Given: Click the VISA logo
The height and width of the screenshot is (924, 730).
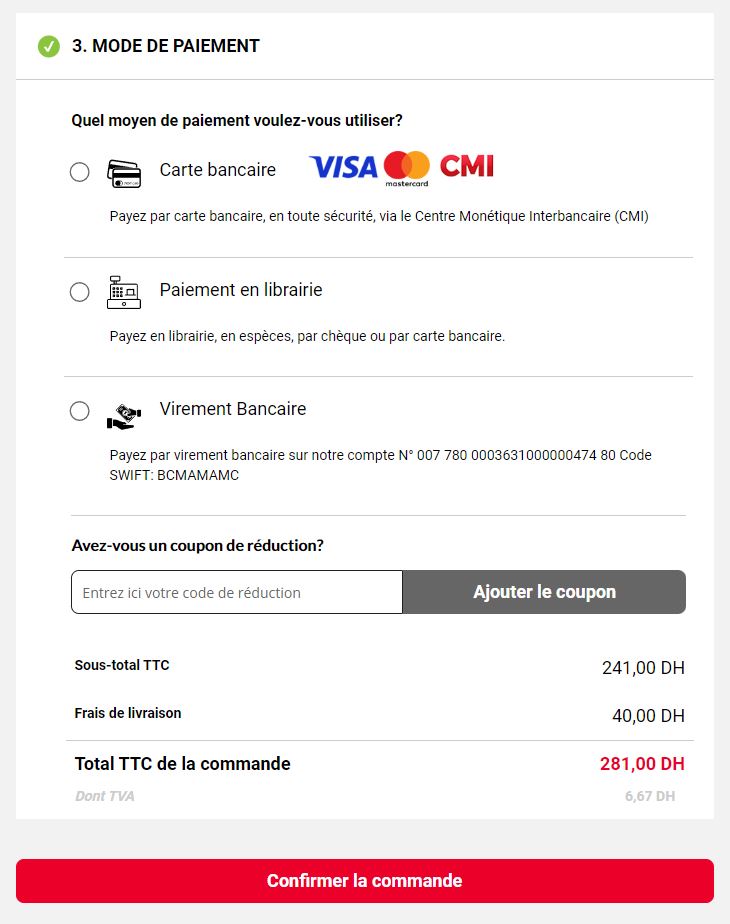Looking at the screenshot, I should 343,167.
